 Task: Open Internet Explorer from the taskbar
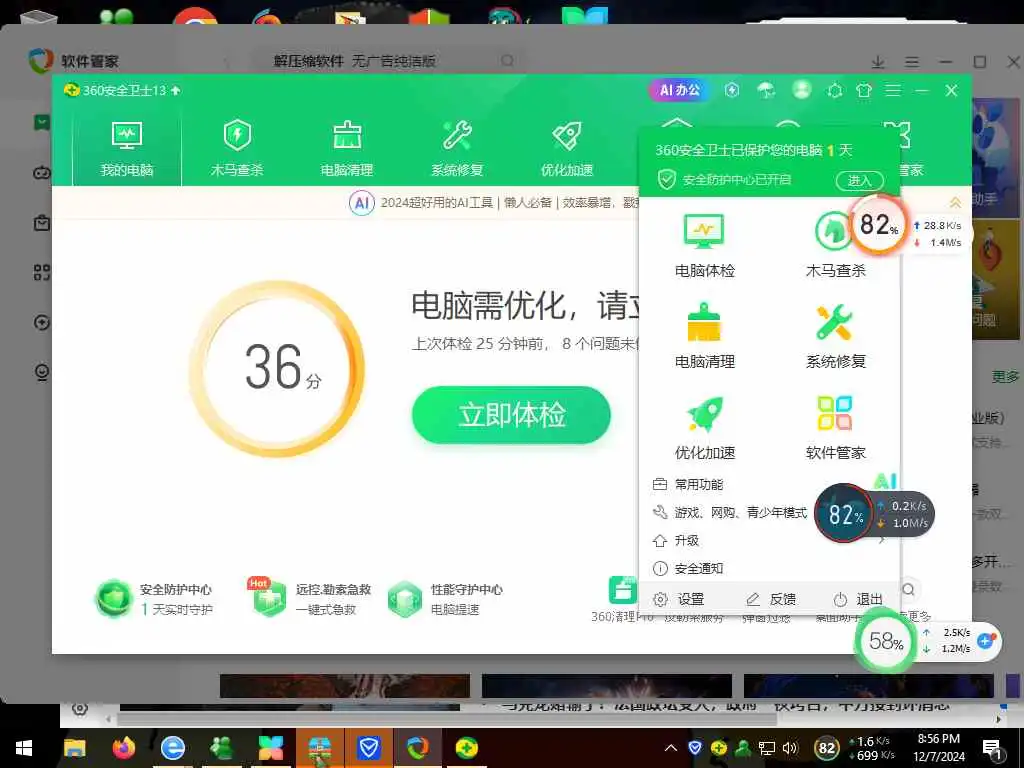coord(172,748)
